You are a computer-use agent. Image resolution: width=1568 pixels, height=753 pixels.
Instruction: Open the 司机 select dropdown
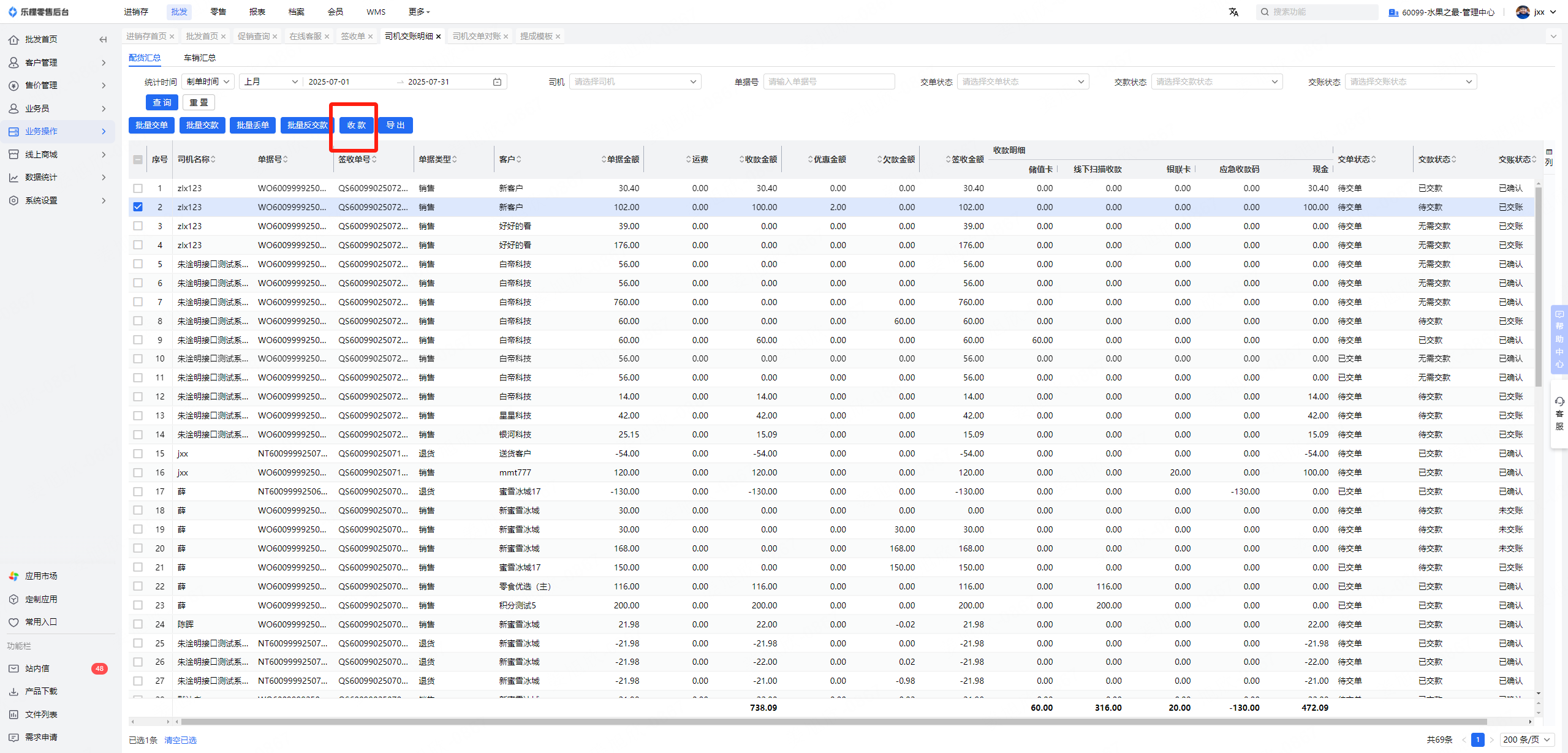pos(635,82)
